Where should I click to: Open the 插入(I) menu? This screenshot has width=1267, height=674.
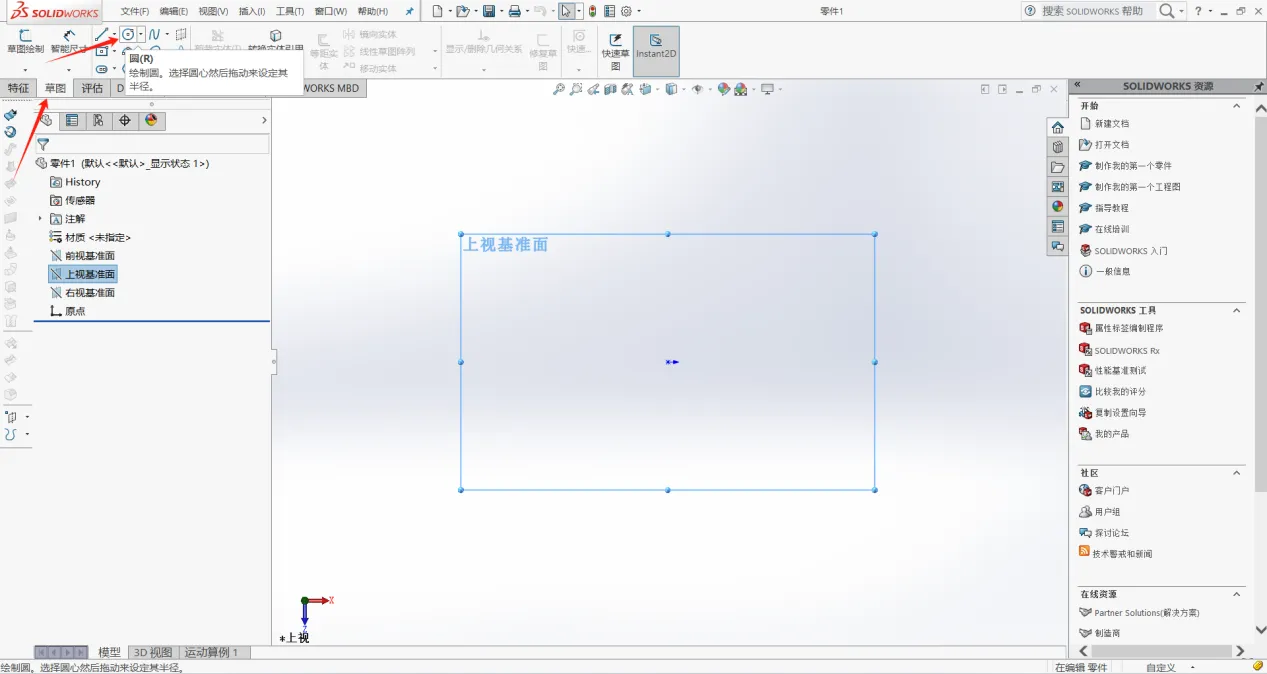click(252, 11)
